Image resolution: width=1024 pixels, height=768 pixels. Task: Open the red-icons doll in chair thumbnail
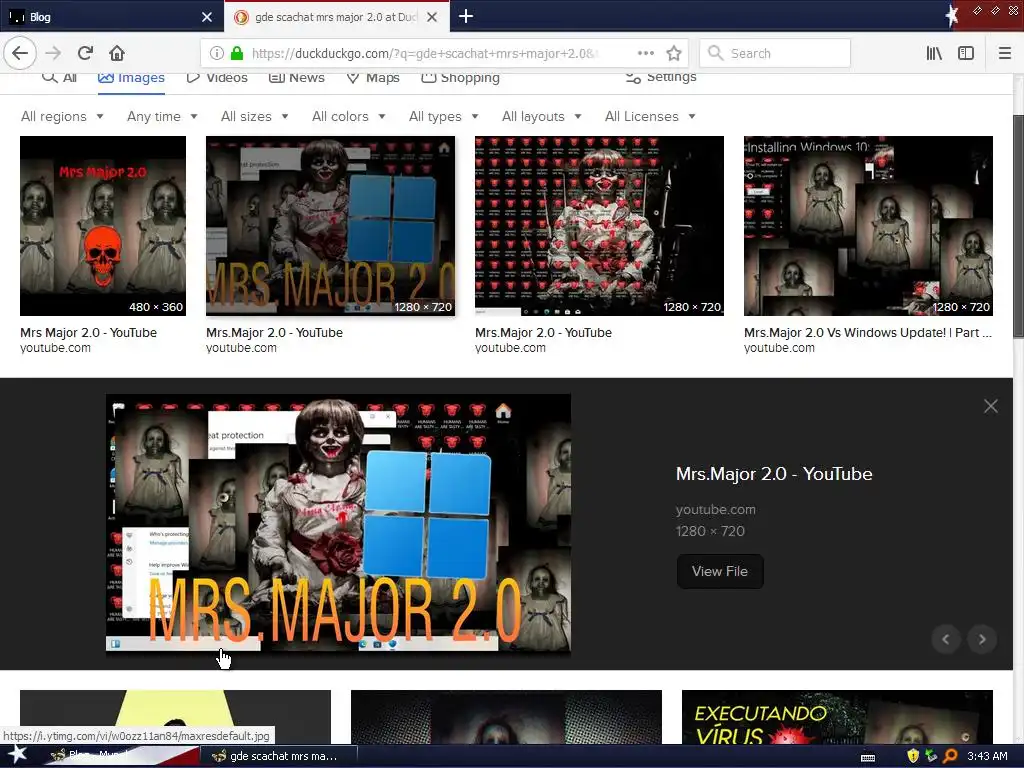pyautogui.click(x=599, y=226)
